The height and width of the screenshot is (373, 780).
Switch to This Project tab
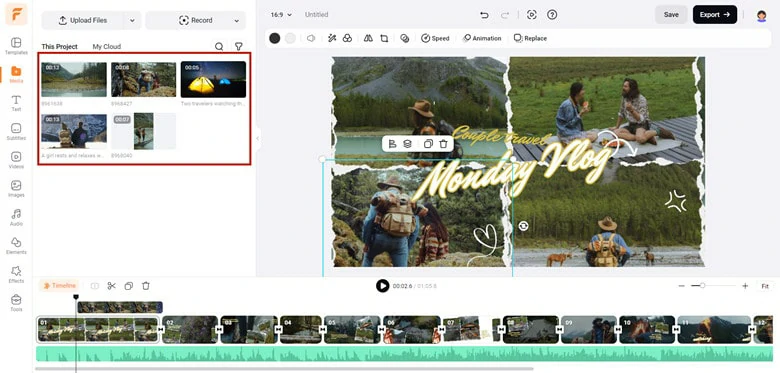(x=59, y=46)
